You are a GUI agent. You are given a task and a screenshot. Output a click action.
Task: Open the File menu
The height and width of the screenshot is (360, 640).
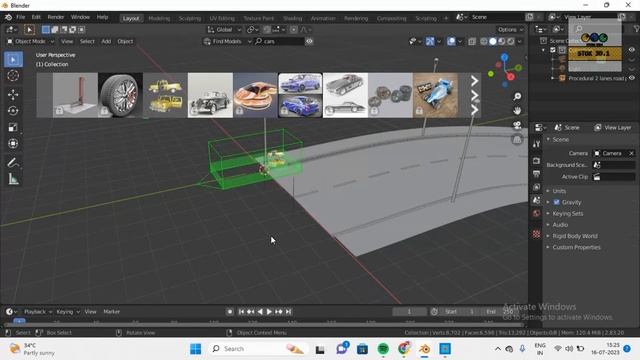pyautogui.click(x=20, y=17)
